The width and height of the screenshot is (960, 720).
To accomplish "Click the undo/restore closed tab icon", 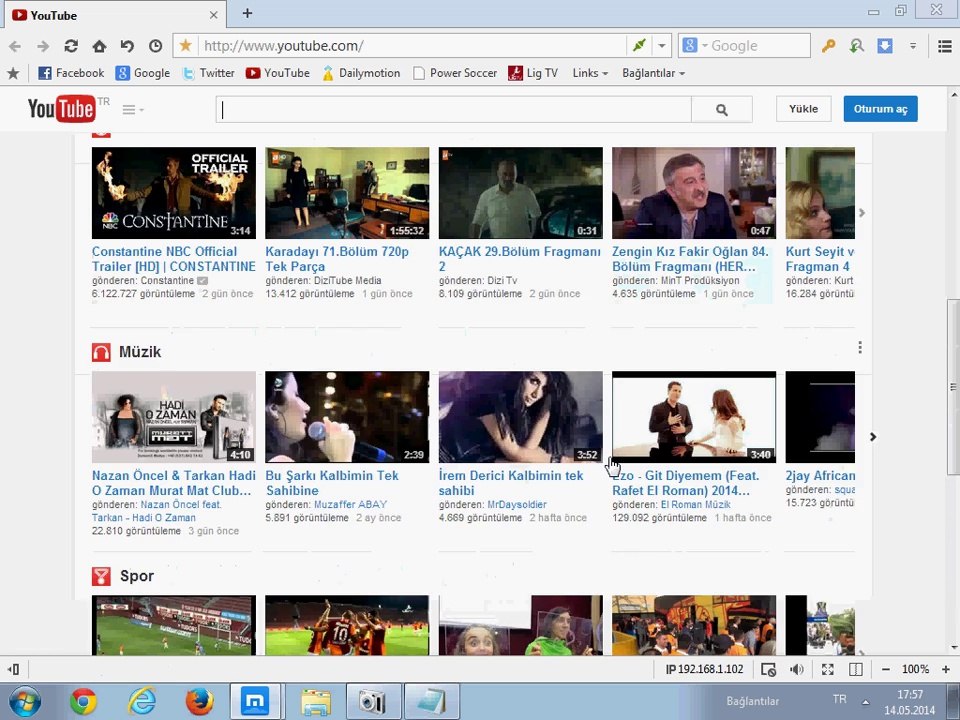I will (127, 46).
